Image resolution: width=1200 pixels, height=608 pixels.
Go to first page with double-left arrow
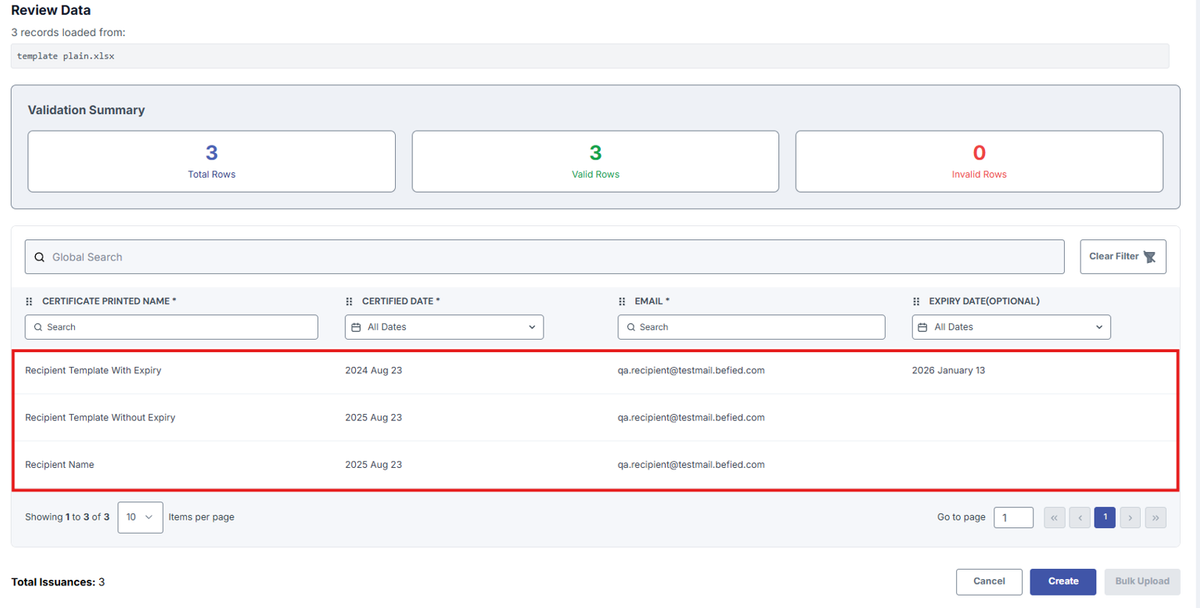[1054, 517]
